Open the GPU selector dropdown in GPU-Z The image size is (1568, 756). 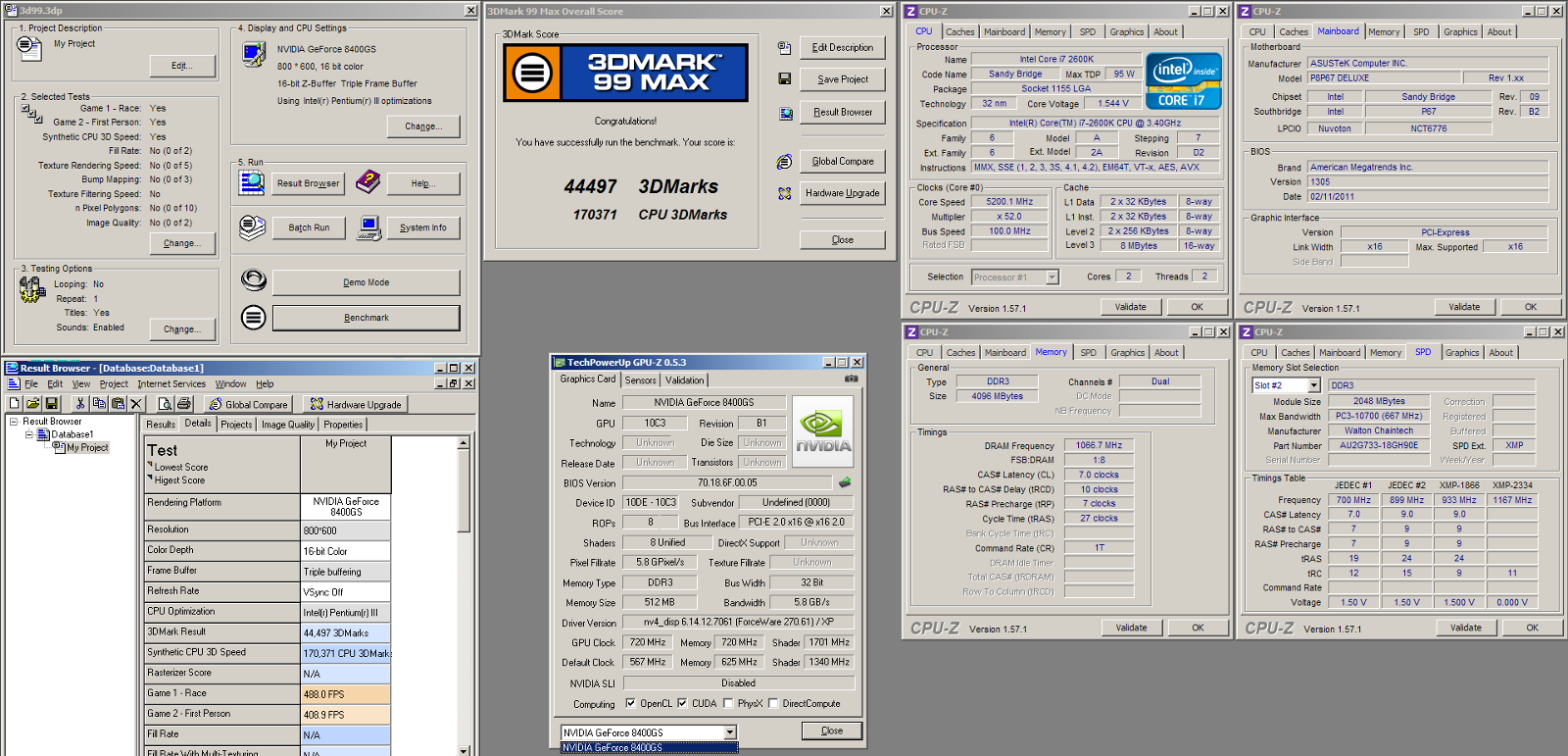729,732
